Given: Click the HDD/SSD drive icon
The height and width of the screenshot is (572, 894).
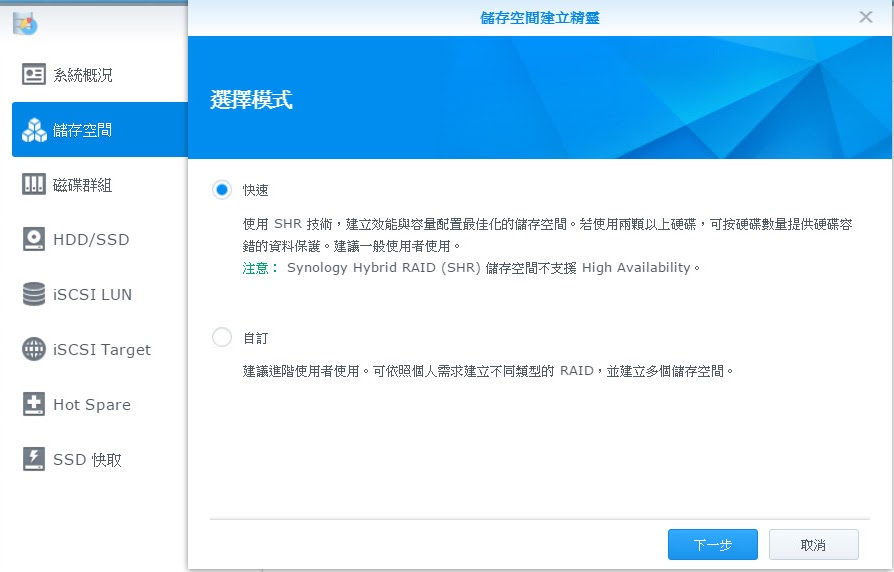Looking at the screenshot, I should coord(34,239).
